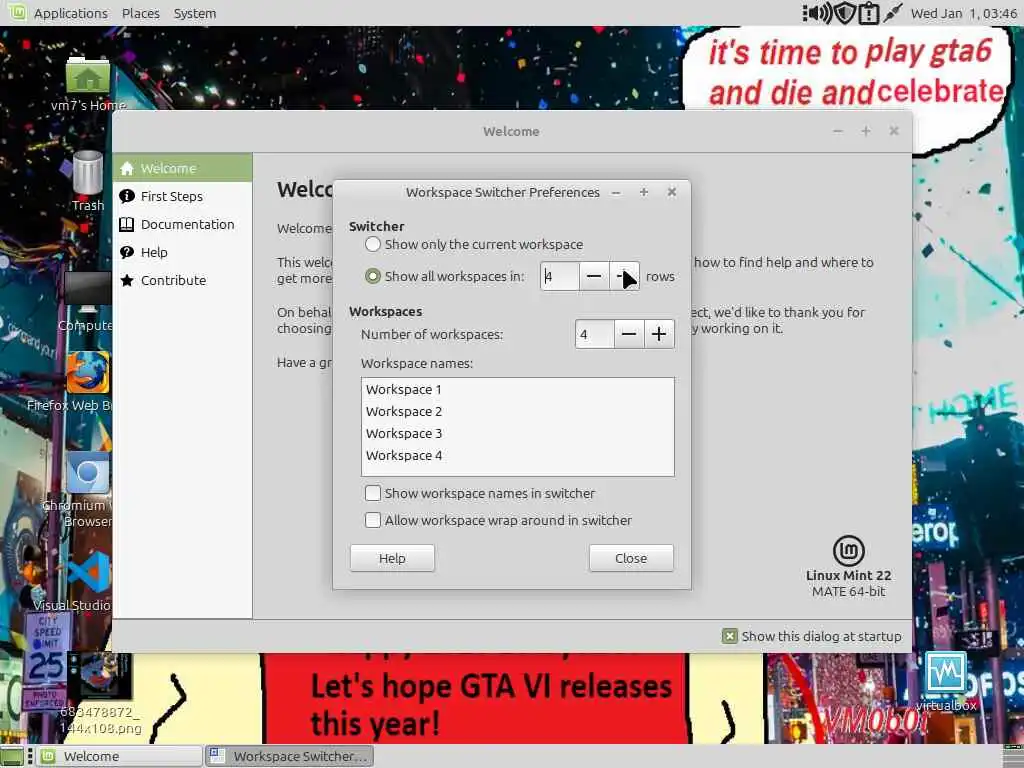
Task: Click the shield update manager tray icon
Action: [845, 13]
